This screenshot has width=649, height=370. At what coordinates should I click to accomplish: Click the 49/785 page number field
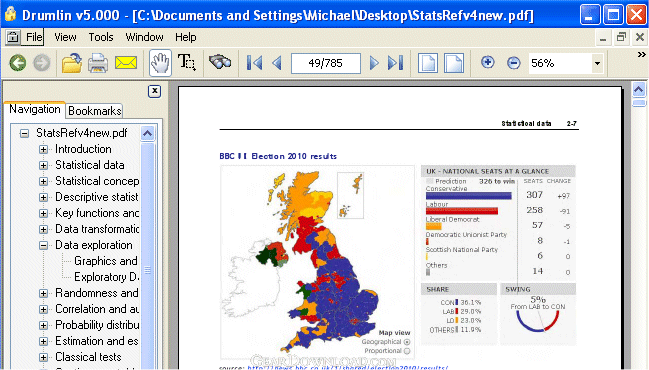pos(326,63)
